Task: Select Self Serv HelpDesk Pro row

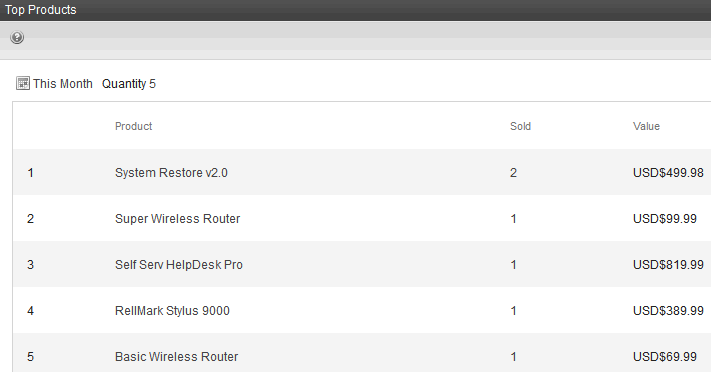Action: coord(362,264)
